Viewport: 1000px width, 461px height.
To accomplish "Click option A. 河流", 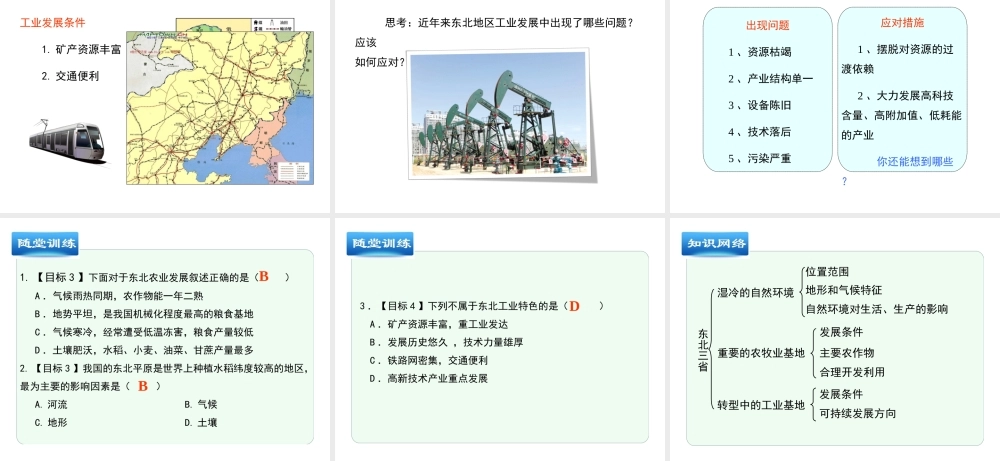I will click(x=51, y=404).
